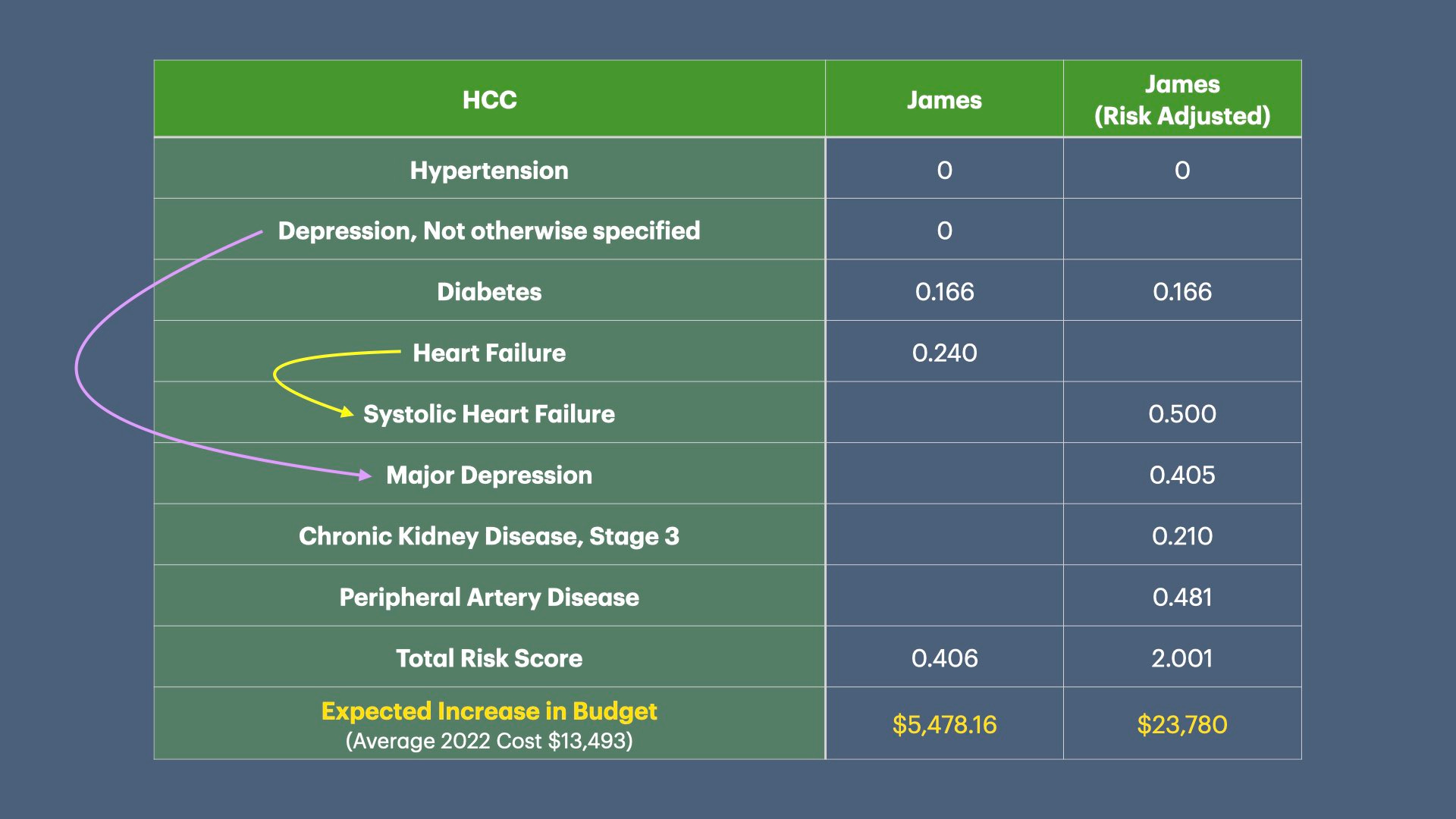
Task: Click the Peripheral Artery Disease value 0.481
Action: [1182, 598]
